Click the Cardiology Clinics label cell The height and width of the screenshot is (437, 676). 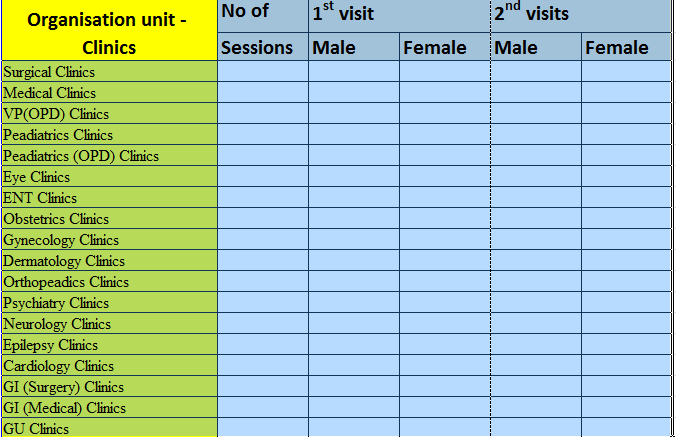[59, 366]
